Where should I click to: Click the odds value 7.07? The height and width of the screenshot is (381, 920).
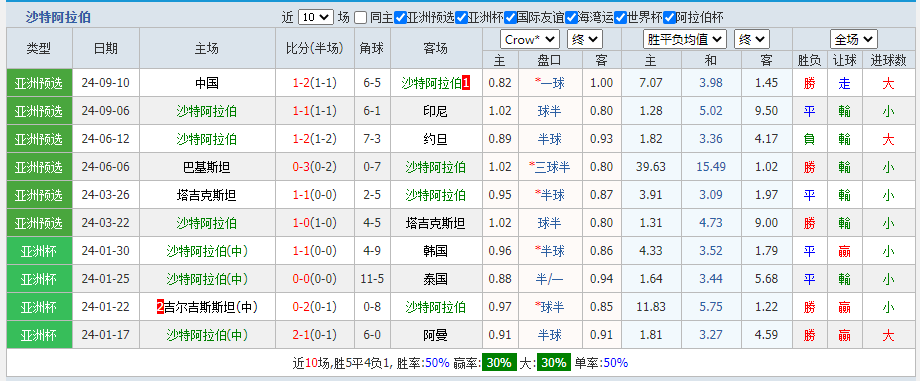click(651, 83)
